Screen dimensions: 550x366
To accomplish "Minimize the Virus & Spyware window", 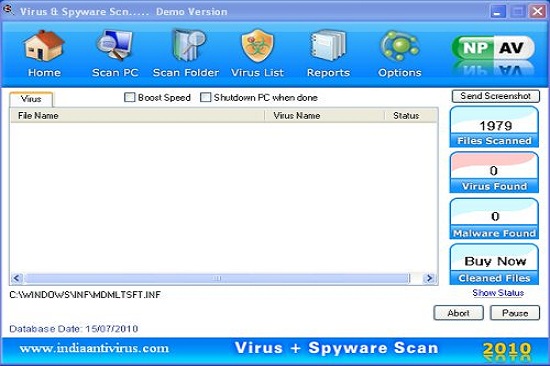I will click(x=497, y=12).
